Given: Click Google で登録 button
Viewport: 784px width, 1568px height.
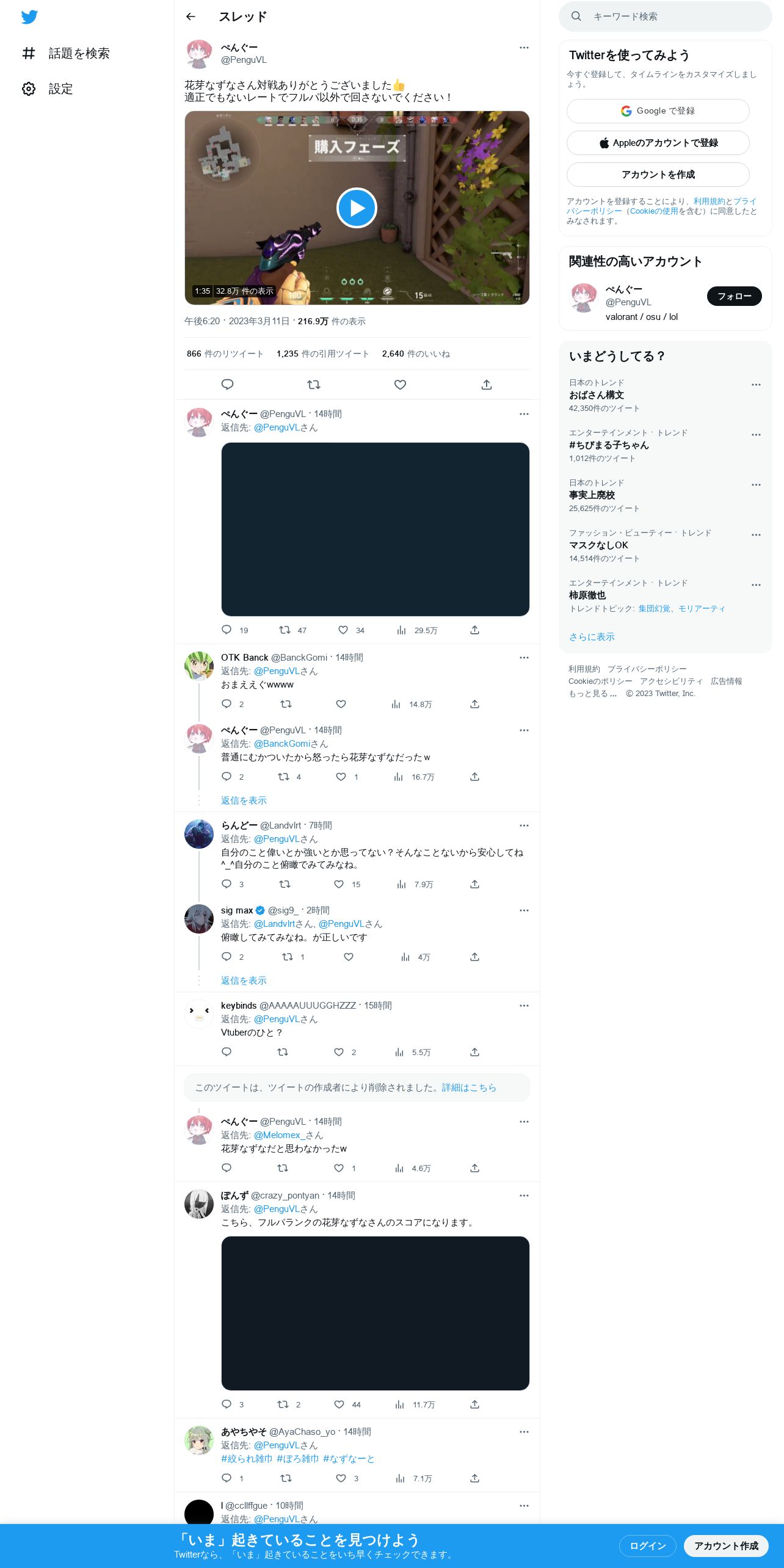Looking at the screenshot, I should coord(658,111).
